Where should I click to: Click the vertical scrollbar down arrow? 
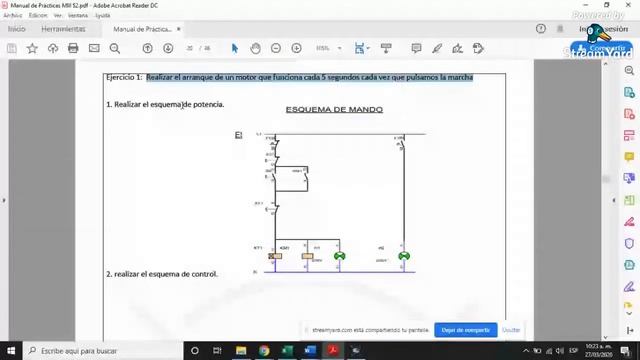tap(606, 337)
